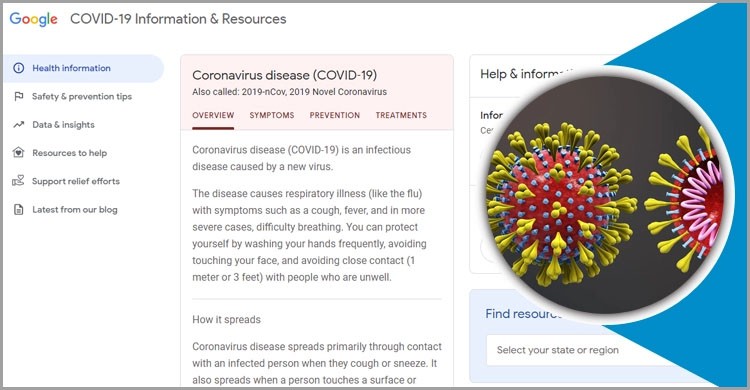
Task: Click the Health information info icon
Action: pyautogui.click(x=19, y=68)
